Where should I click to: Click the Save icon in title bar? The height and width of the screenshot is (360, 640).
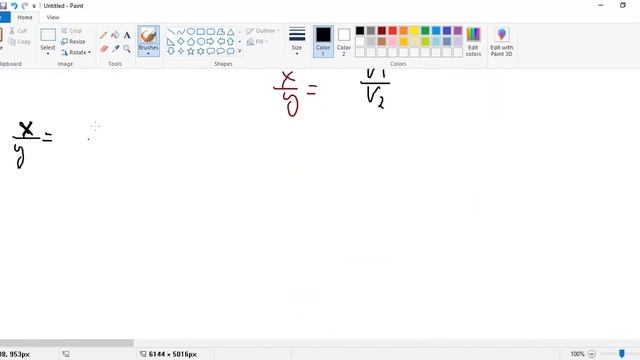pos(3,6)
